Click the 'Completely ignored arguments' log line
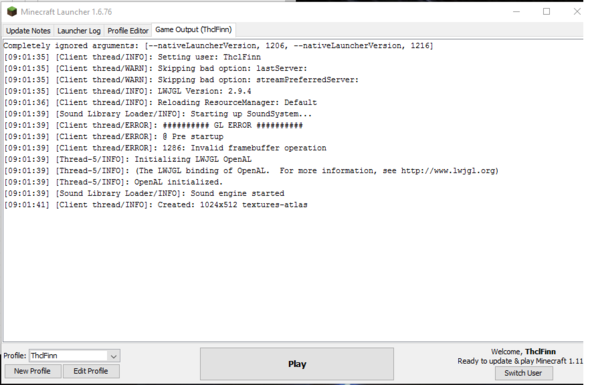The height and width of the screenshot is (385, 590). 218,46
